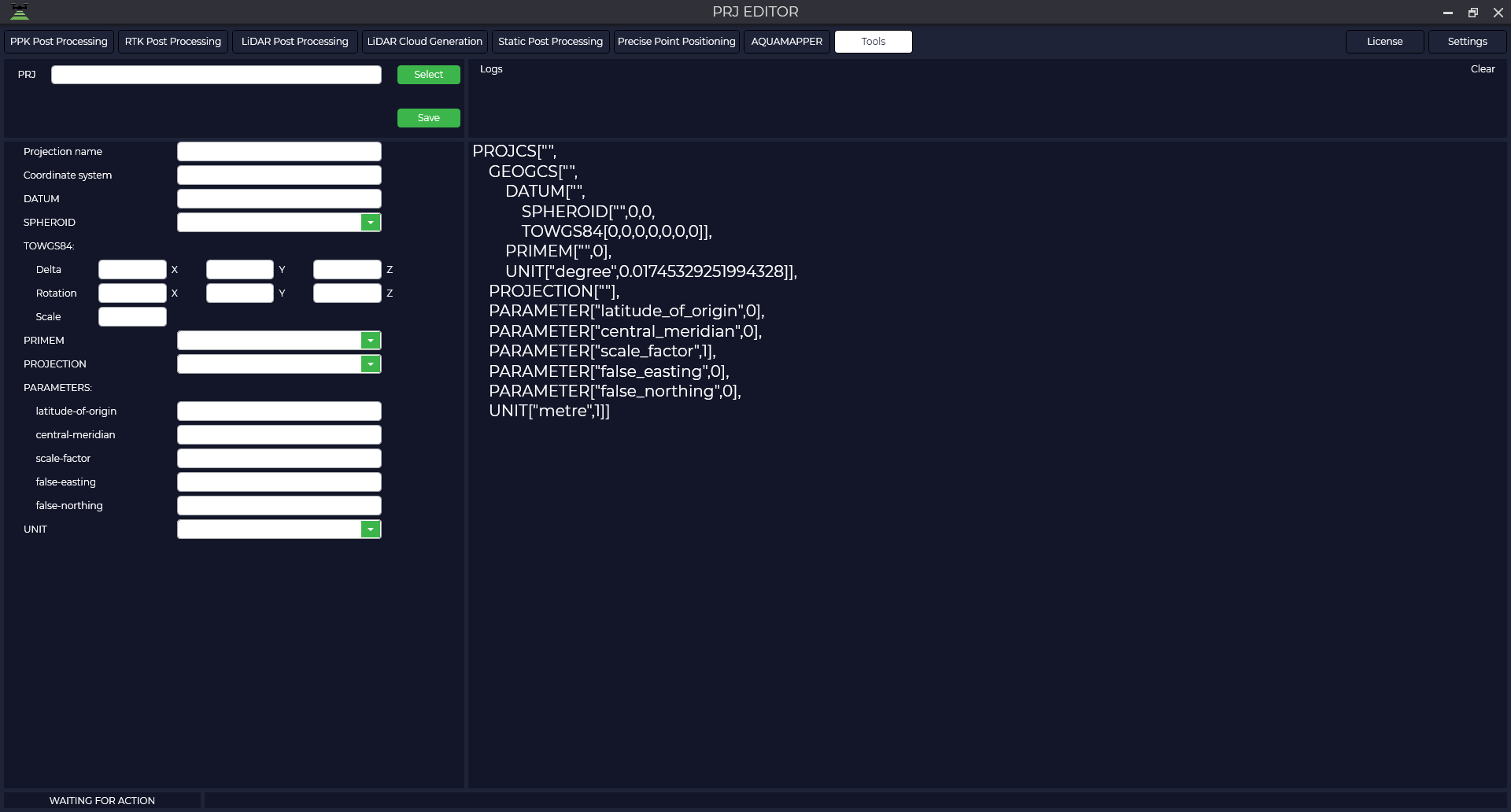Minimize the PRJ Editor window
The image size is (1511, 812).
1447,13
